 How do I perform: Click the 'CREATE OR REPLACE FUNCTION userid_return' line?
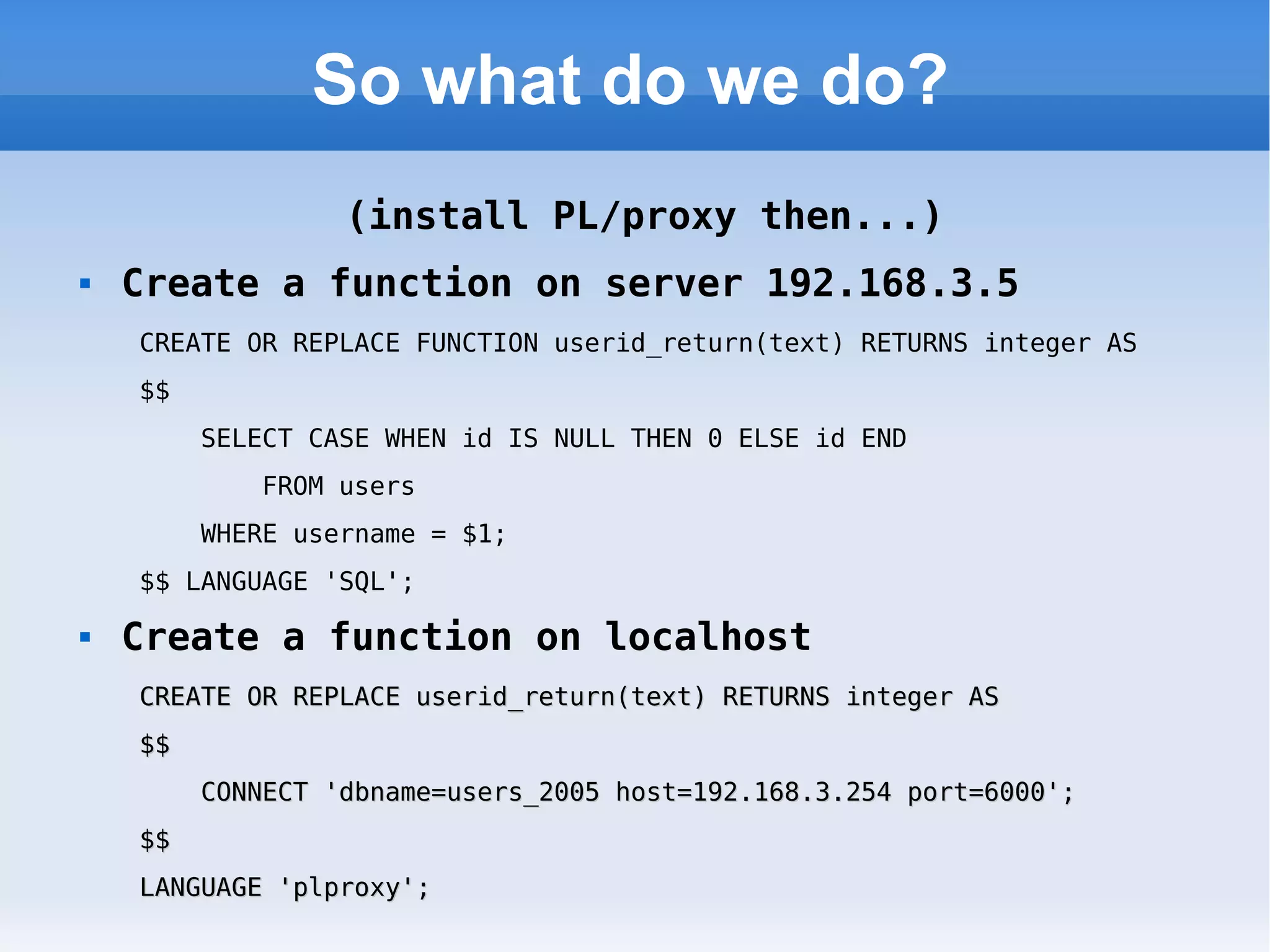click(637, 344)
